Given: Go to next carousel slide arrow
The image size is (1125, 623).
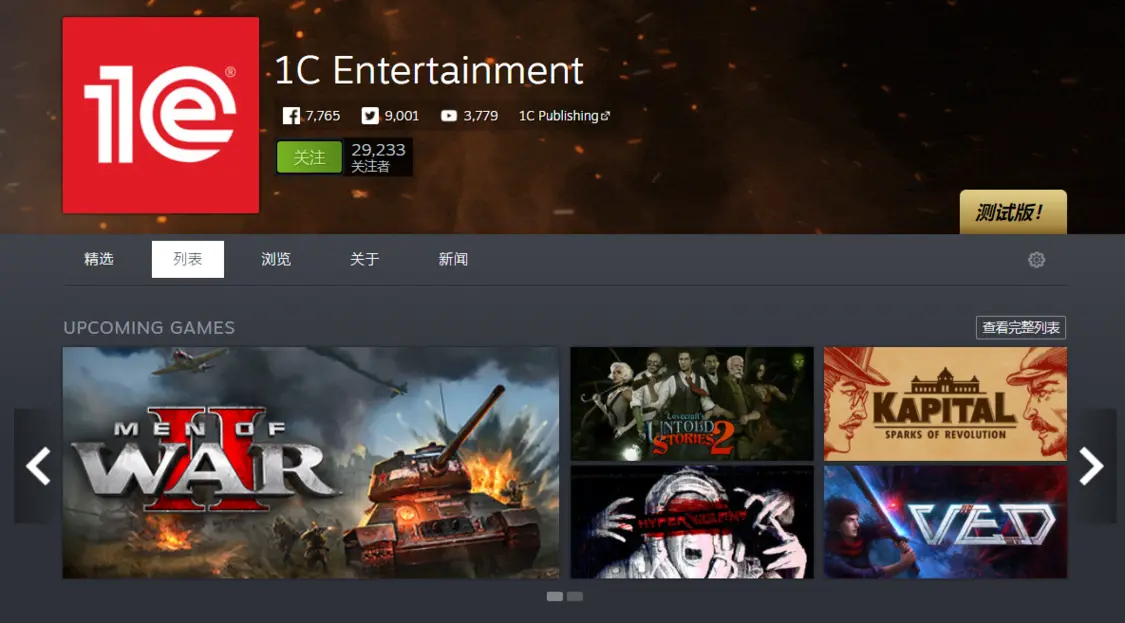Looking at the screenshot, I should (x=1091, y=466).
